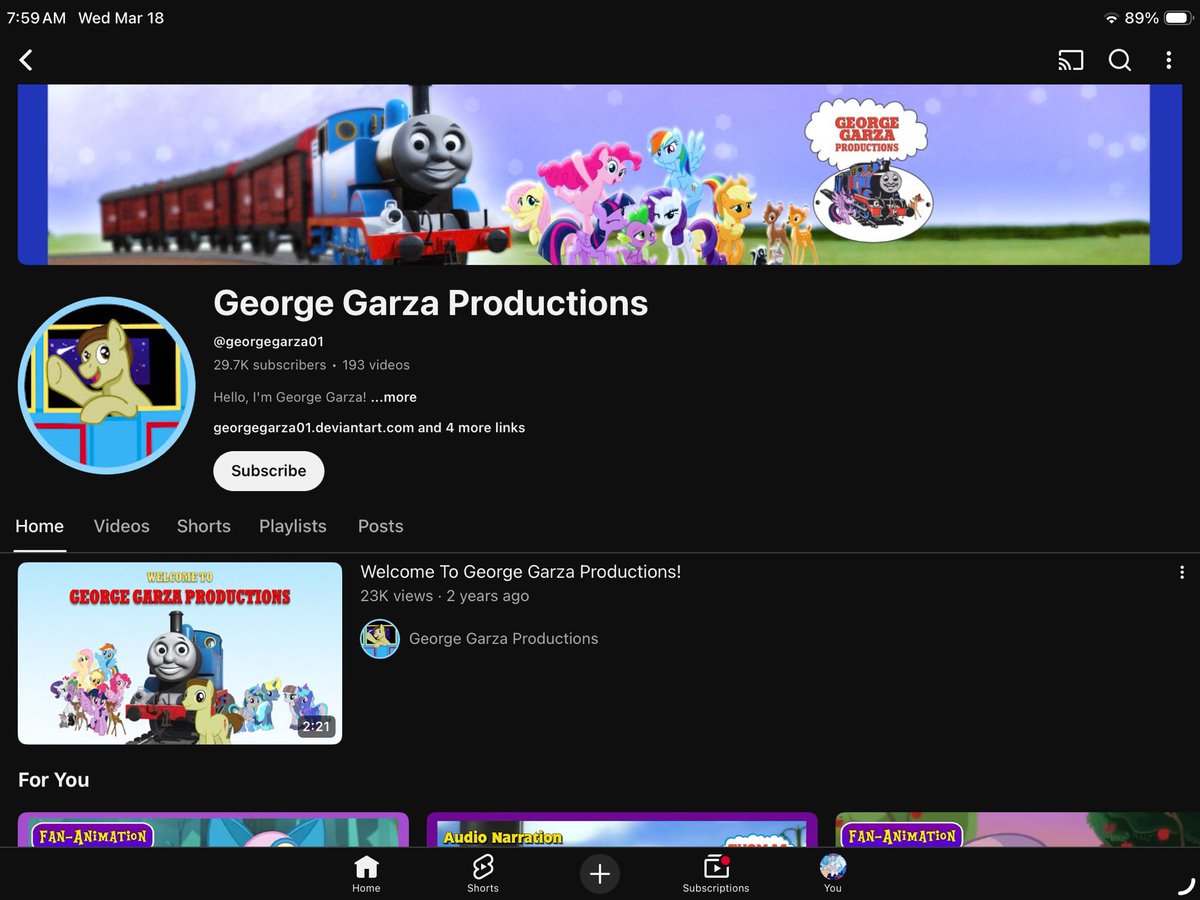Tap the Wed Mar 18 date

coord(121,18)
